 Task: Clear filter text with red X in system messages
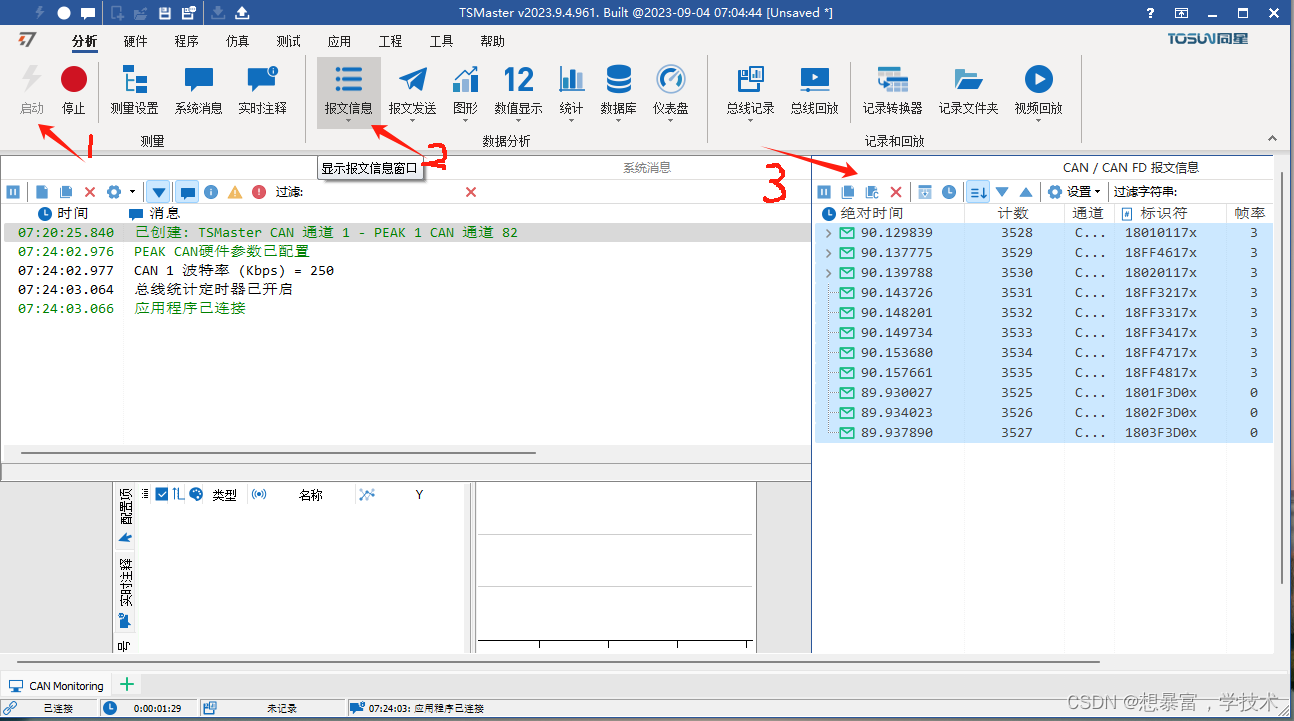[471, 192]
